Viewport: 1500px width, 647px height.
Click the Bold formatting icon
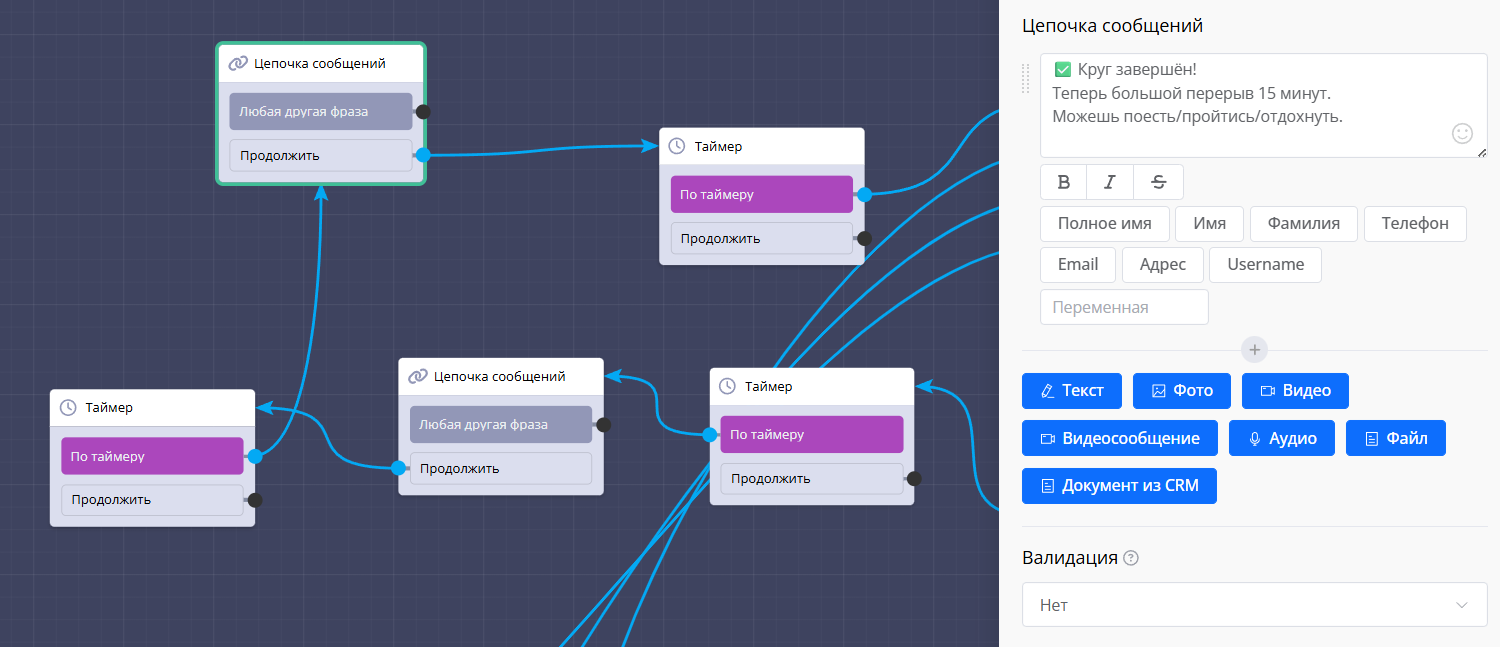pyautogui.click(x=1064, y=182)
